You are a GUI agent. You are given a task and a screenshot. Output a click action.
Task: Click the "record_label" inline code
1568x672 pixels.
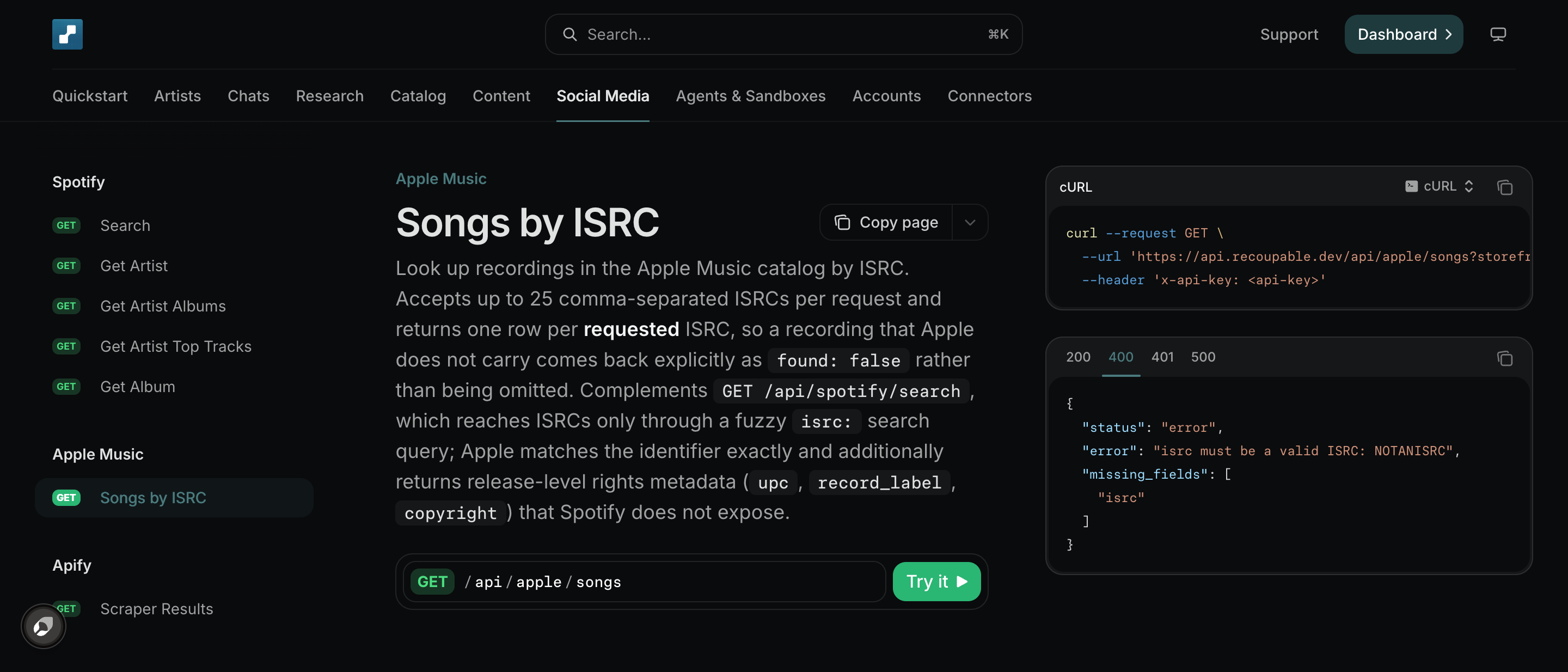[879, 482]
